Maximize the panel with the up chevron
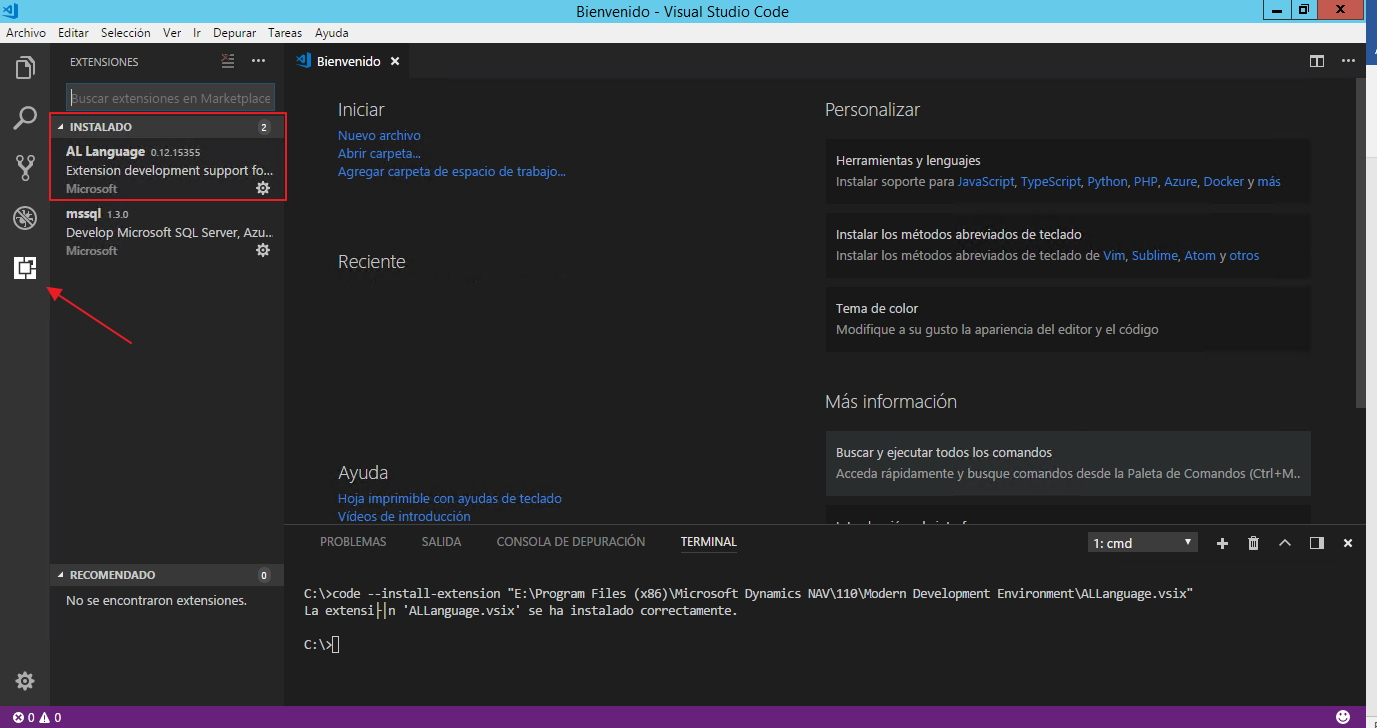Image resolution: width=1377 pixels, height=728 pixels. (1285, 543)
